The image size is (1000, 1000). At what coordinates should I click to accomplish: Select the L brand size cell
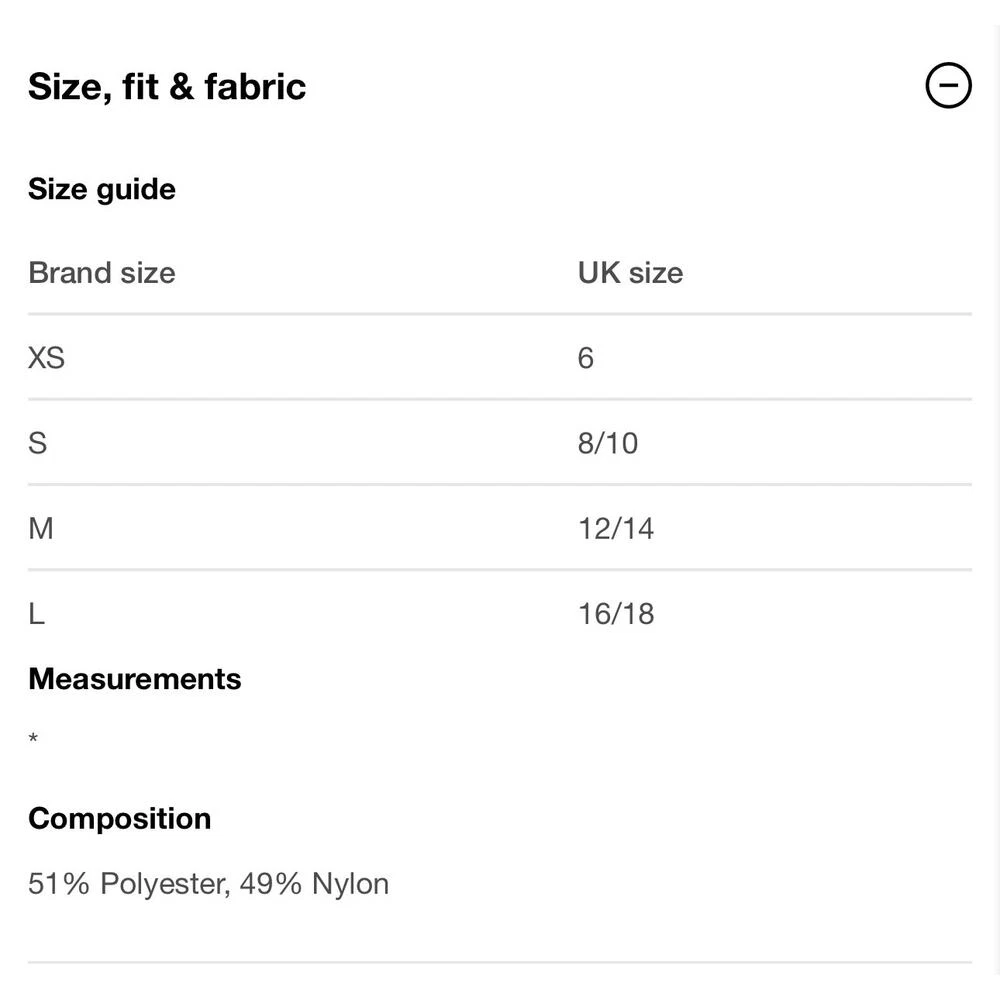(x=37, y=613)
